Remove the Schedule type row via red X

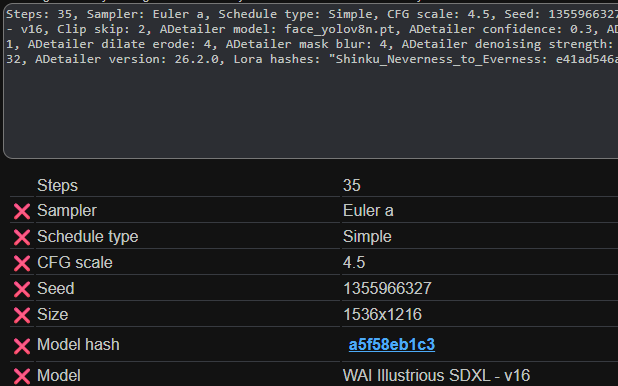click(22, 237)
